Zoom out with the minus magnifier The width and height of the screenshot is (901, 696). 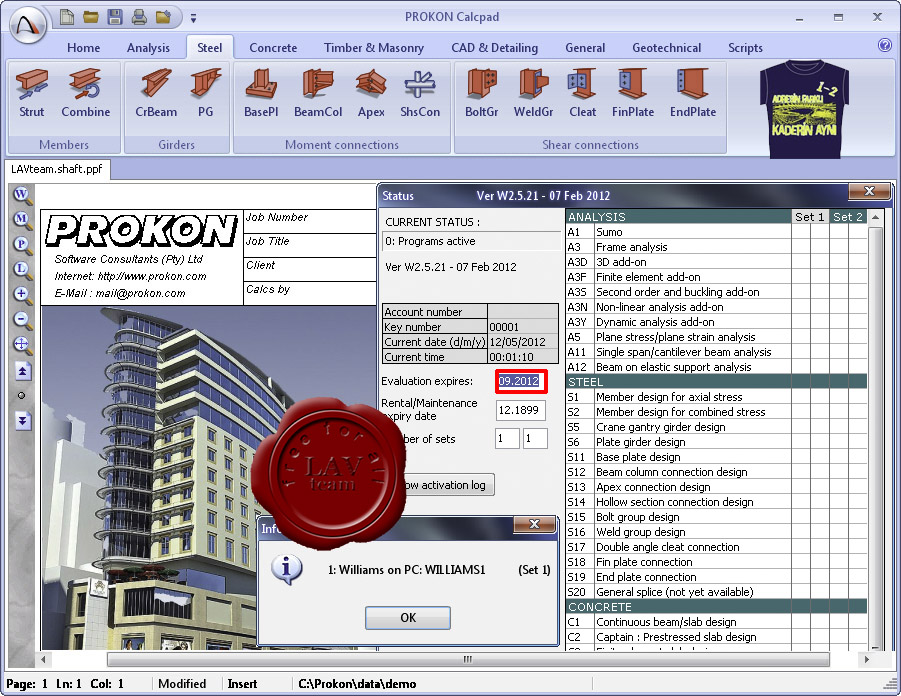point(22,320)
